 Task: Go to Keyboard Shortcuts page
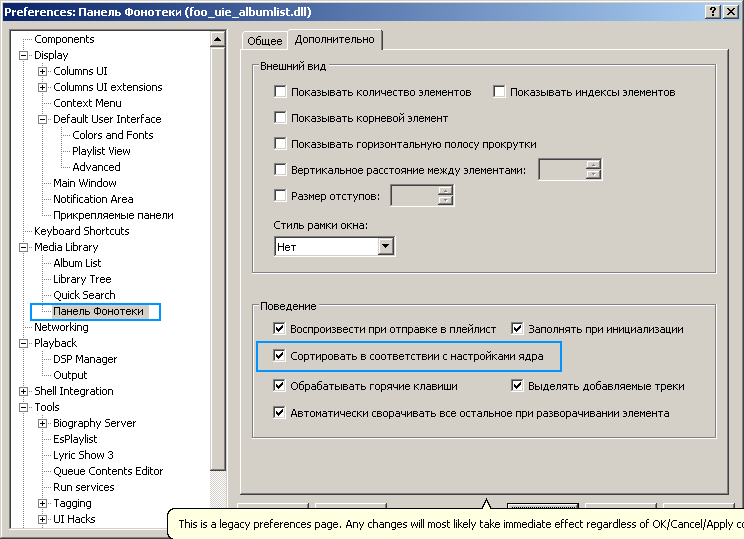pos(83,231)
